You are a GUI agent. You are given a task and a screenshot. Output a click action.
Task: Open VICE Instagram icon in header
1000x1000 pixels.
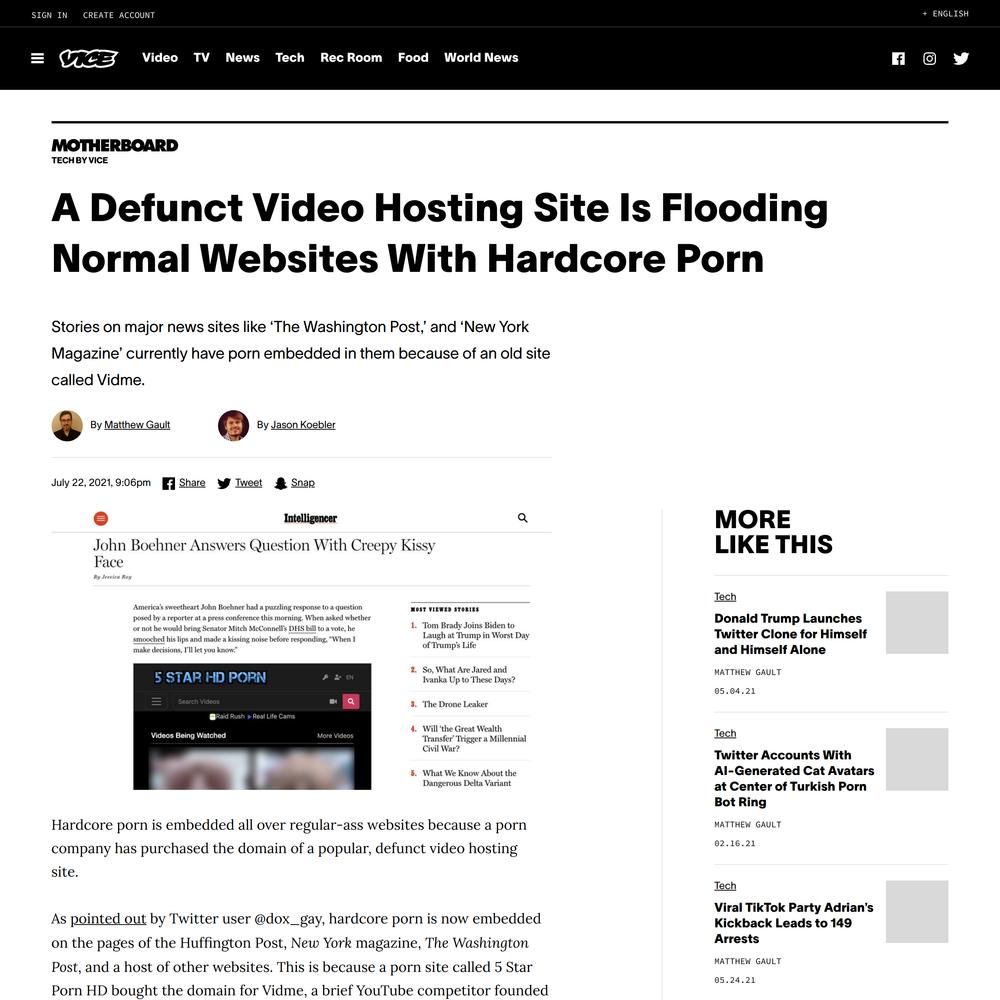coord(929,59)
